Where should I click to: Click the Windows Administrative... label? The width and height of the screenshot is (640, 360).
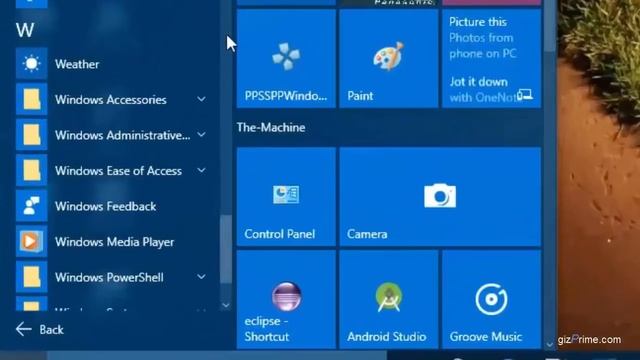tap(123, 135)
